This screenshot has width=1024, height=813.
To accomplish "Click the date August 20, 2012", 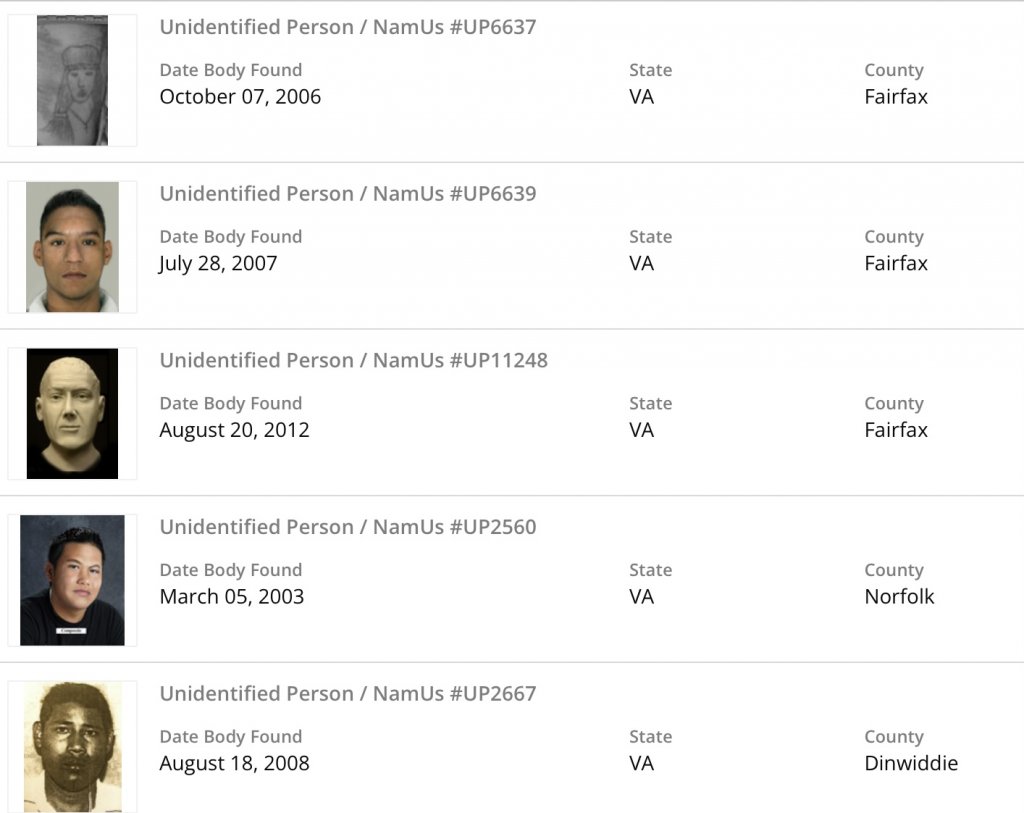I will [x=234, y=430].
